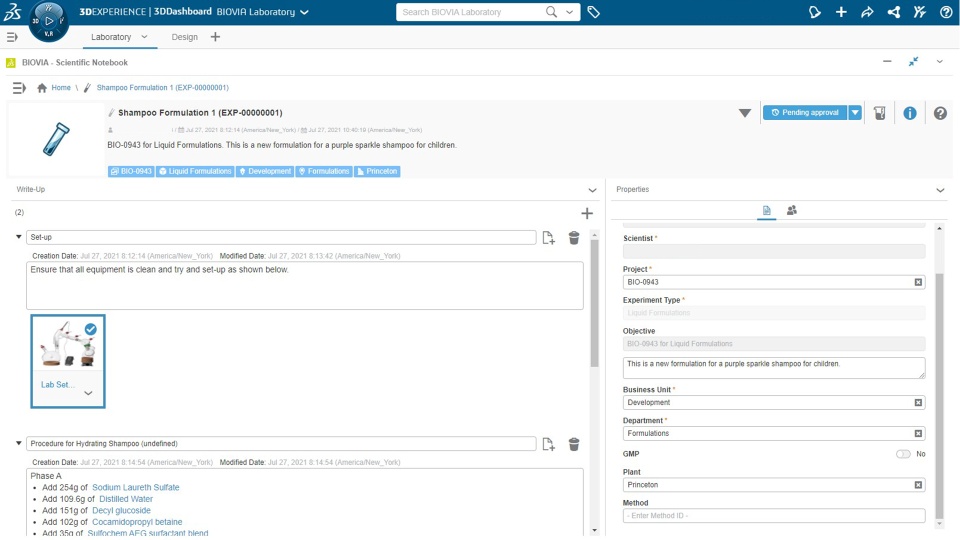
Task: Clear the Plant Princeton field
Action: (x=918, y=485)
